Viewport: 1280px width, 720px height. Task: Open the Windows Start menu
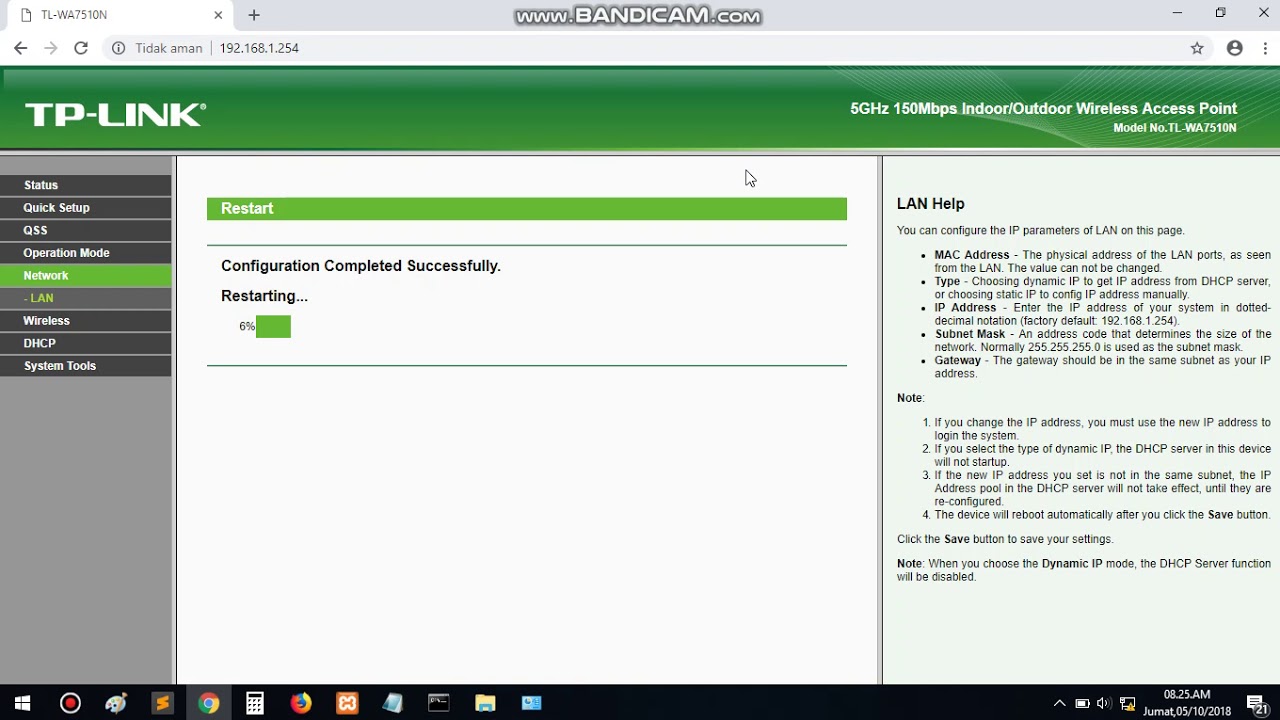[x=22, y=703]
